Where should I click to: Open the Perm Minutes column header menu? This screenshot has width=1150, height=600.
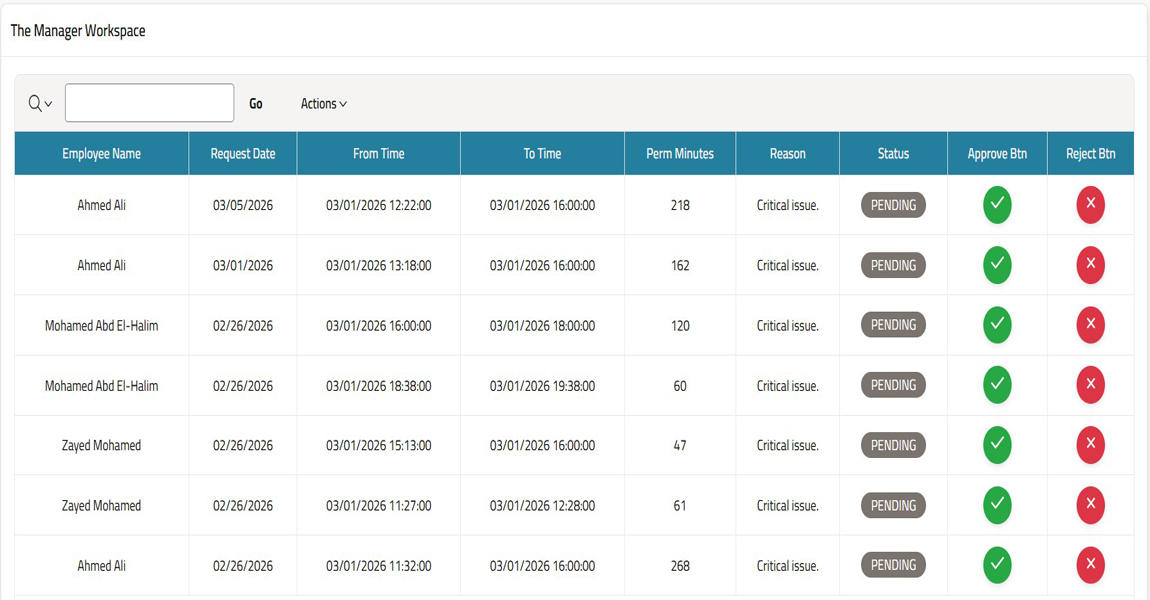[679, 153]
